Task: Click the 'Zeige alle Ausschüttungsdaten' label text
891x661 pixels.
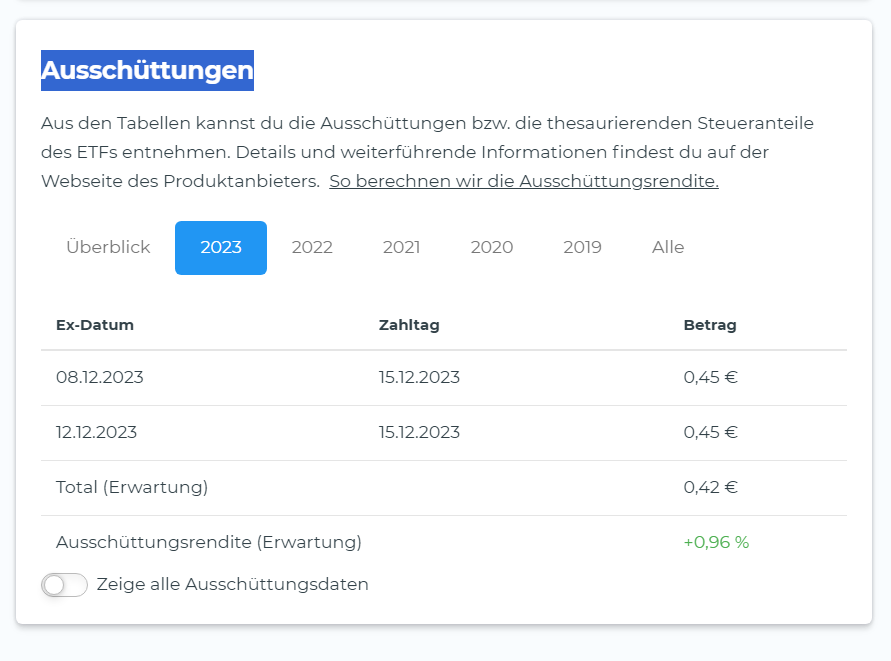Action: [233, 585]
